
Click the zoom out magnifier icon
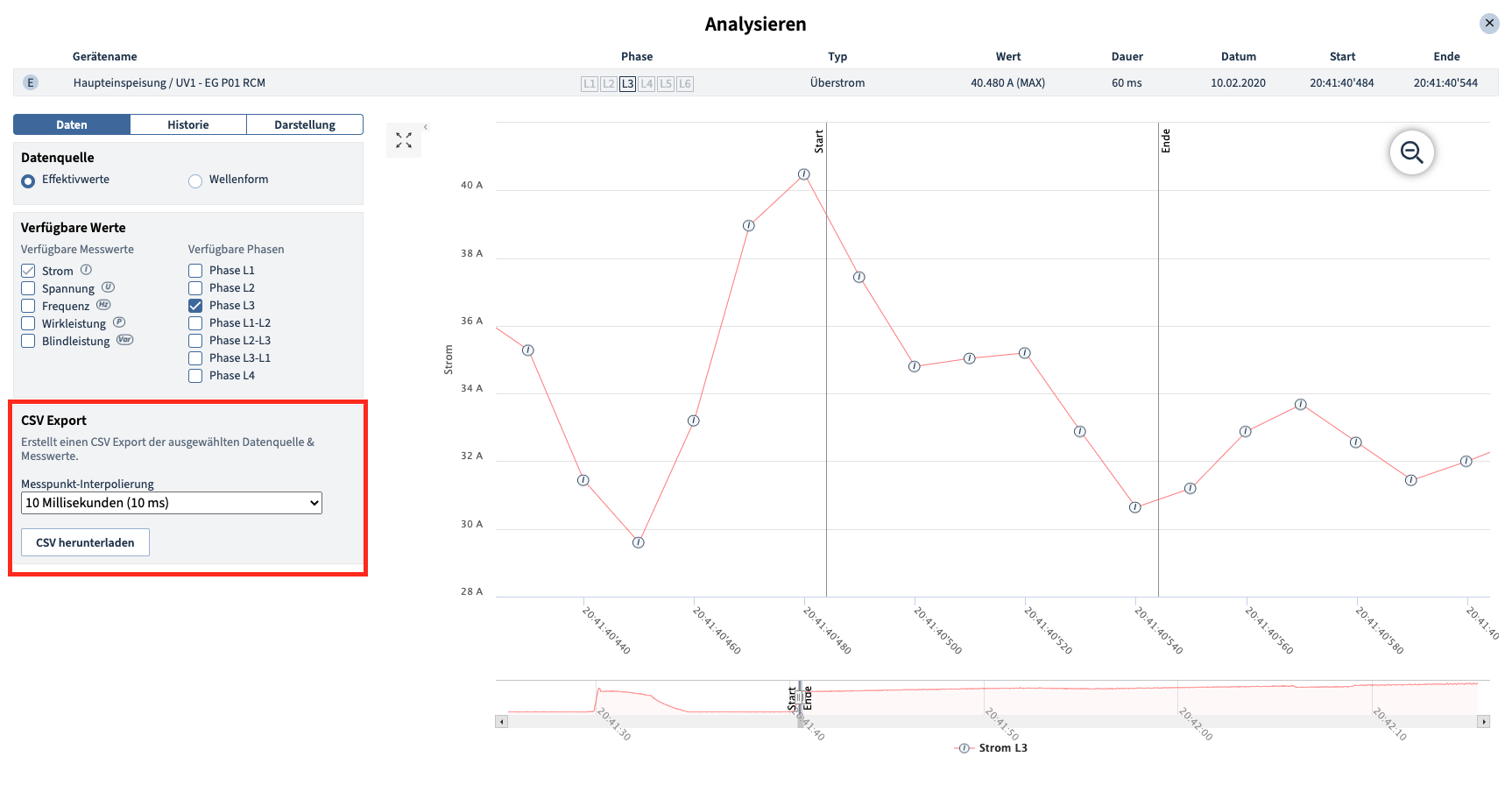(1411, 152)
